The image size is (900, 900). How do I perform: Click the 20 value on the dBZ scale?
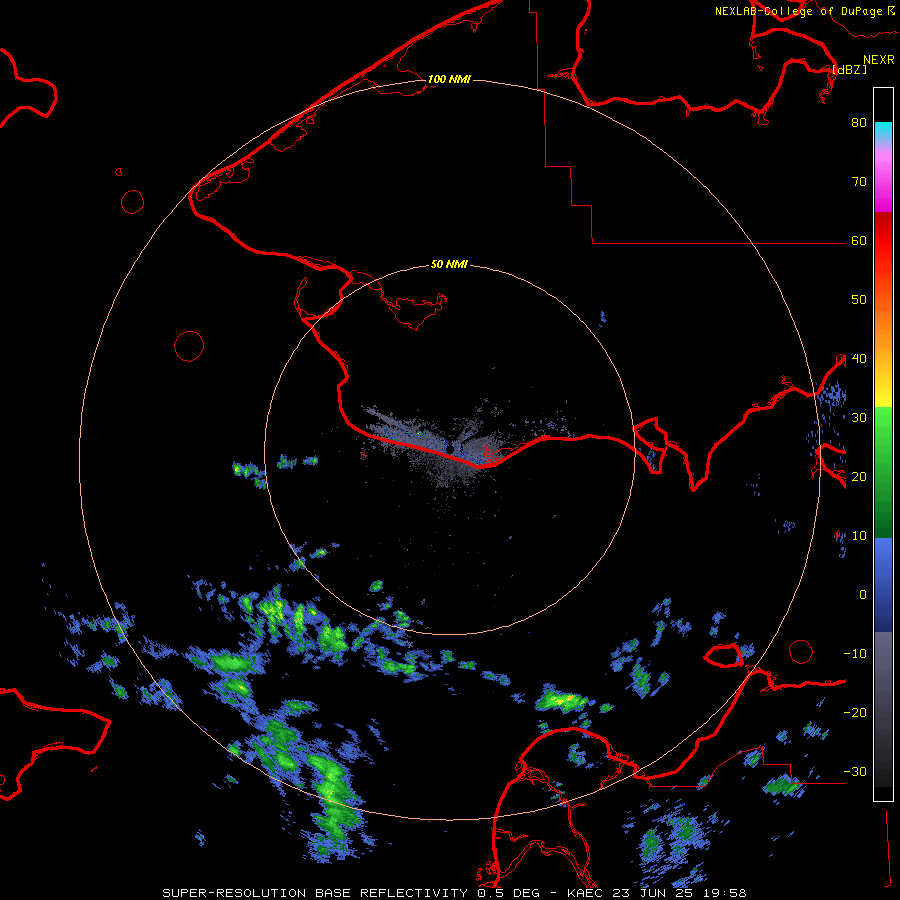tap(859, 477)
